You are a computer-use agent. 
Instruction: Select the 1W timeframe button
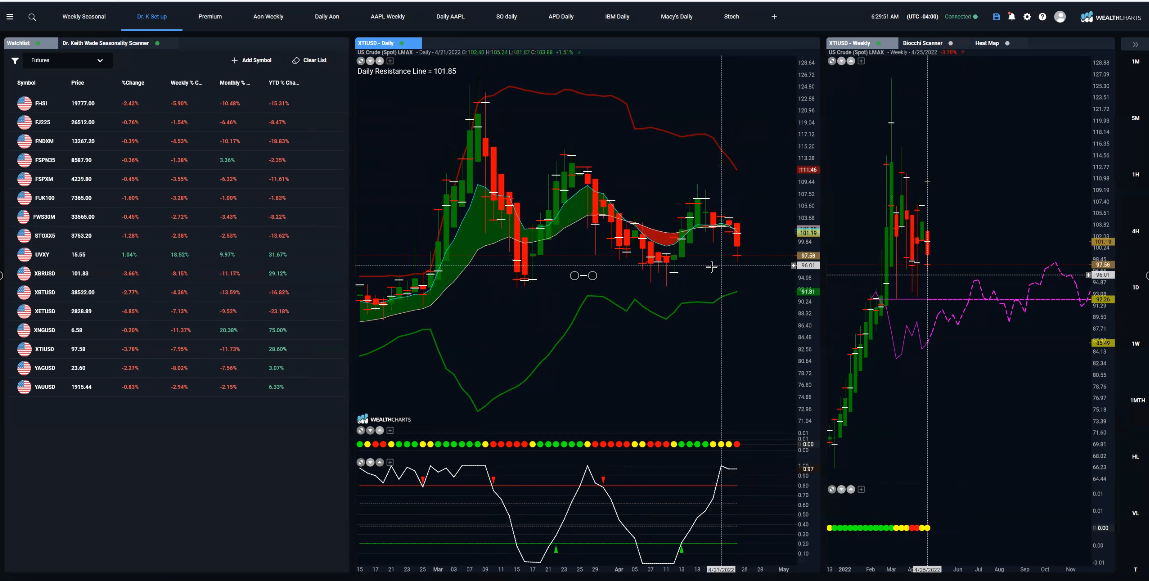pyautogui.click(x=1135, y=344)
